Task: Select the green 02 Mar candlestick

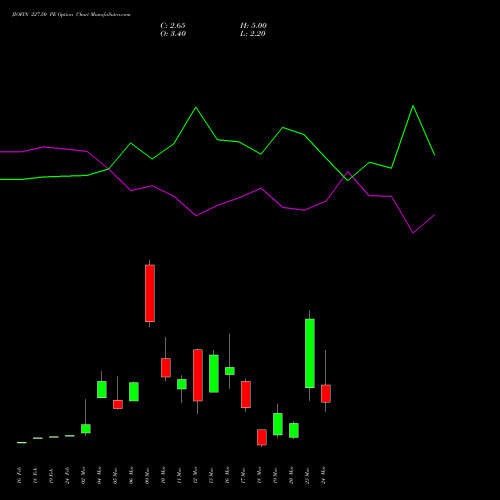Action: pos(86,429)
